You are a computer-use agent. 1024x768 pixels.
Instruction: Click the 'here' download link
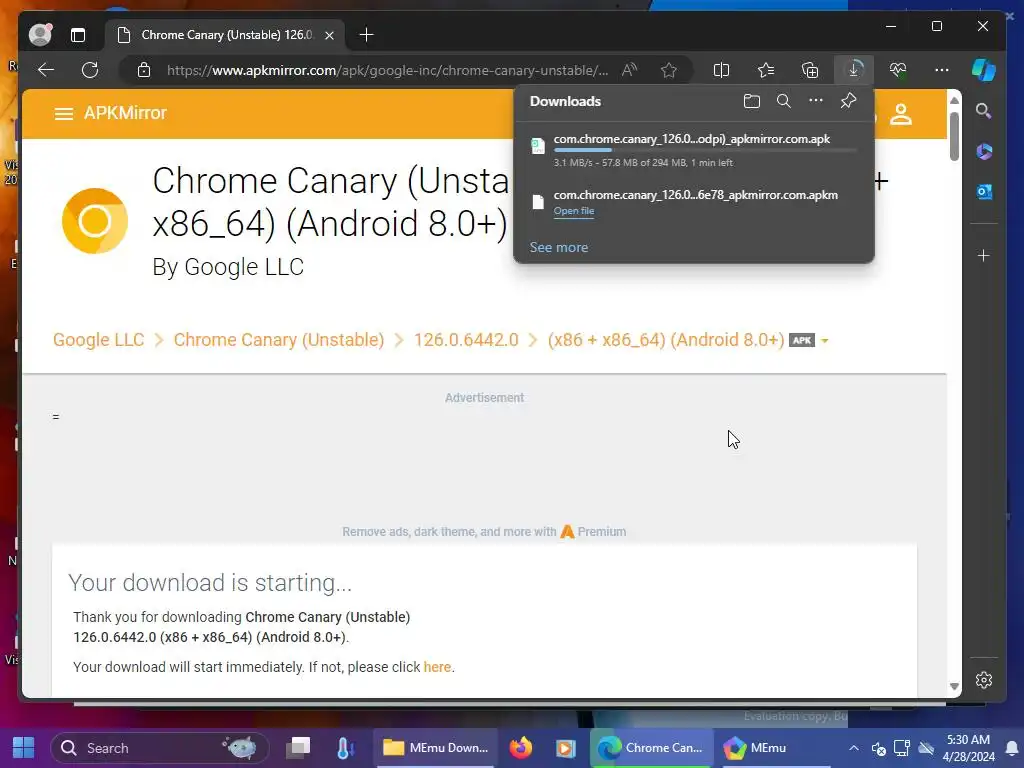point(437,667)
